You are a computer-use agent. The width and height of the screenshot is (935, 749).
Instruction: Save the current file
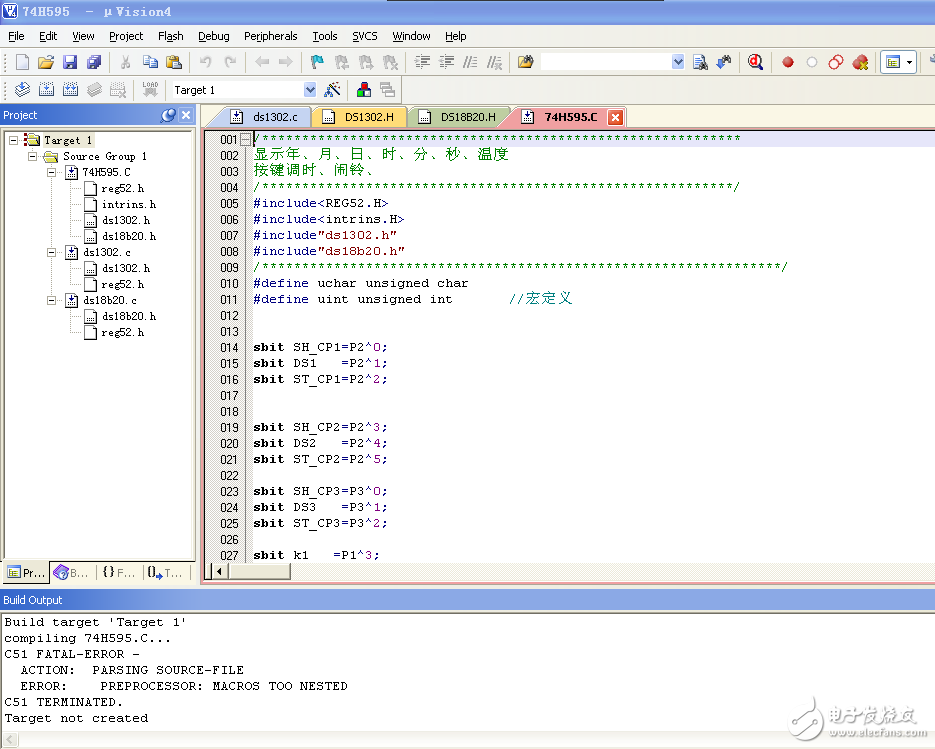click(70, 62)
